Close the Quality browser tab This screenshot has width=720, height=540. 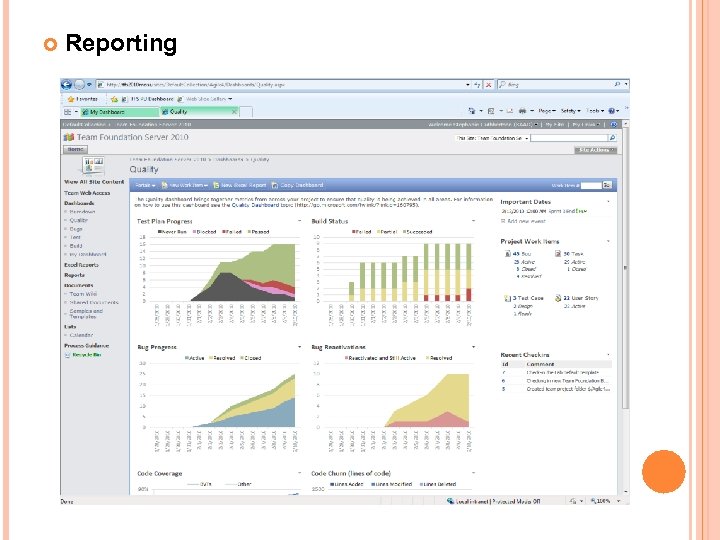point(234,112)
